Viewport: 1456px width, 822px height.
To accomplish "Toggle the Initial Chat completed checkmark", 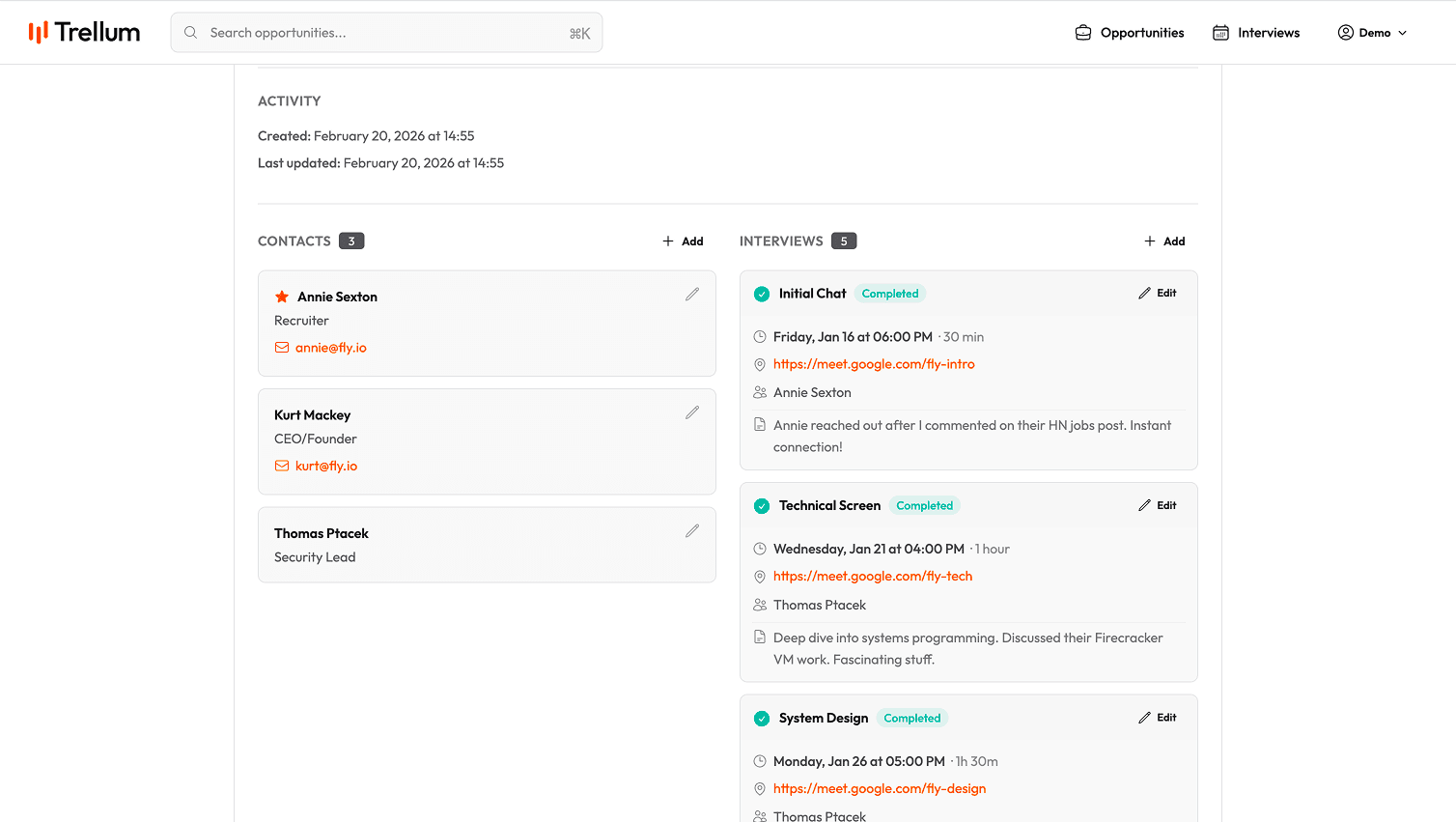I will point(762,294).
